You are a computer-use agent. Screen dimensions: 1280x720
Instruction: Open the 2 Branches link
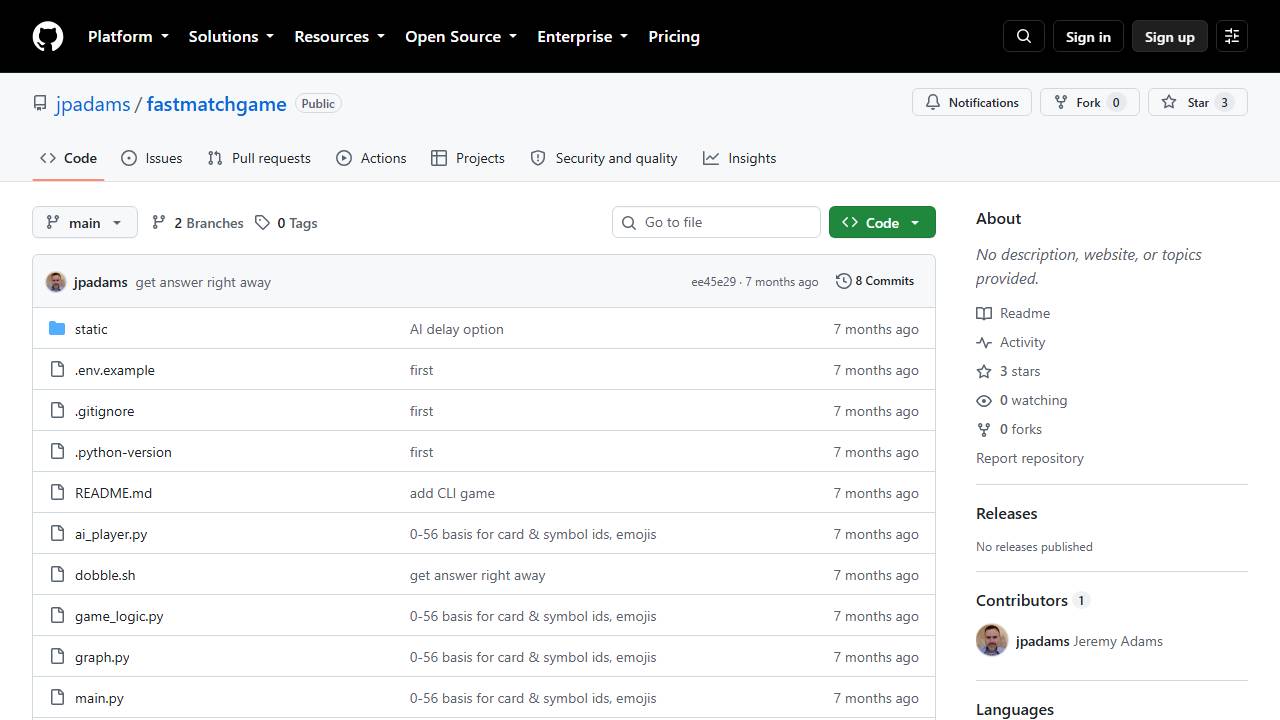tap(198, 222)
